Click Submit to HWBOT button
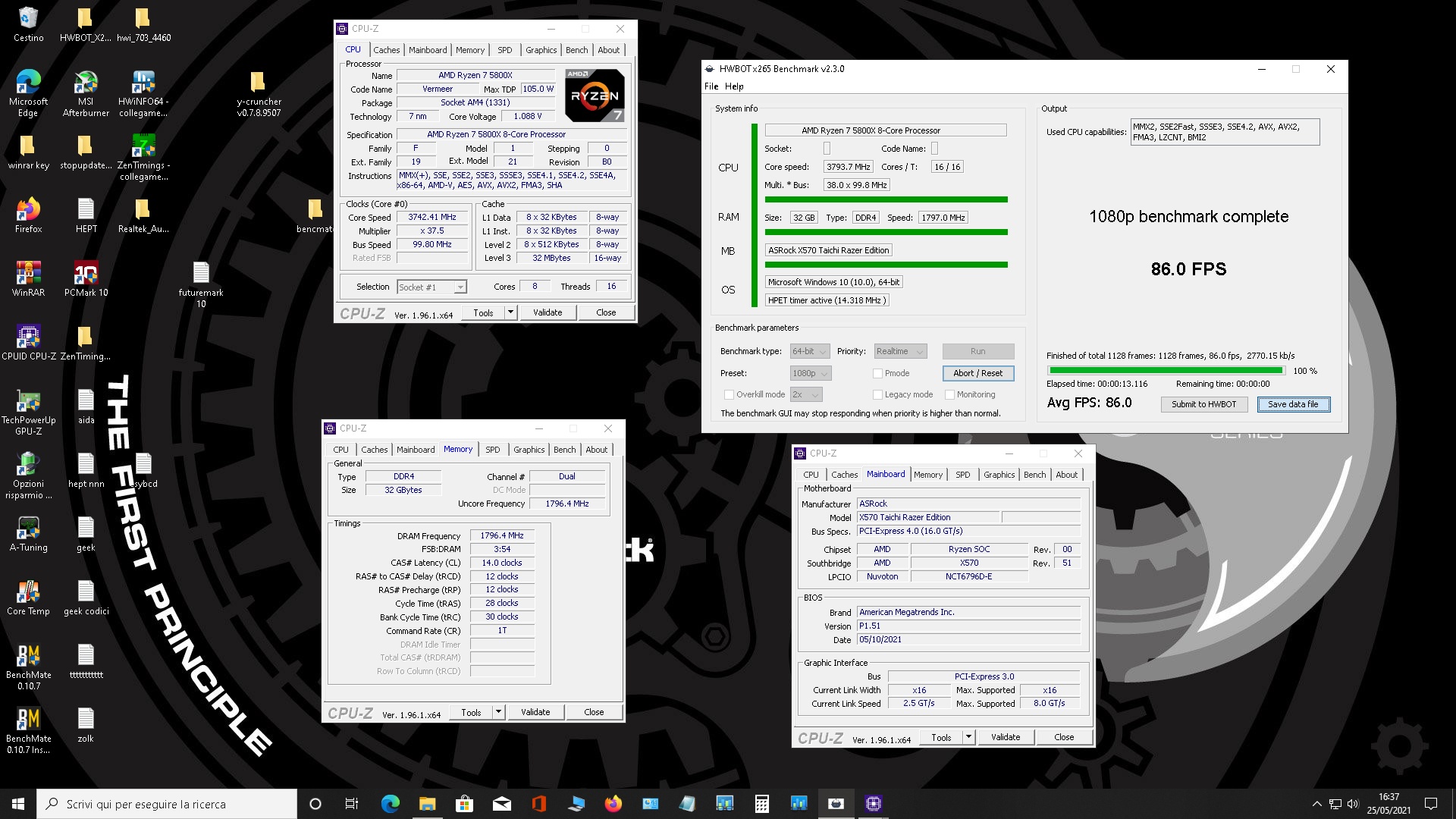This screenshot has width=1456, height=819. pos(1203,404)
